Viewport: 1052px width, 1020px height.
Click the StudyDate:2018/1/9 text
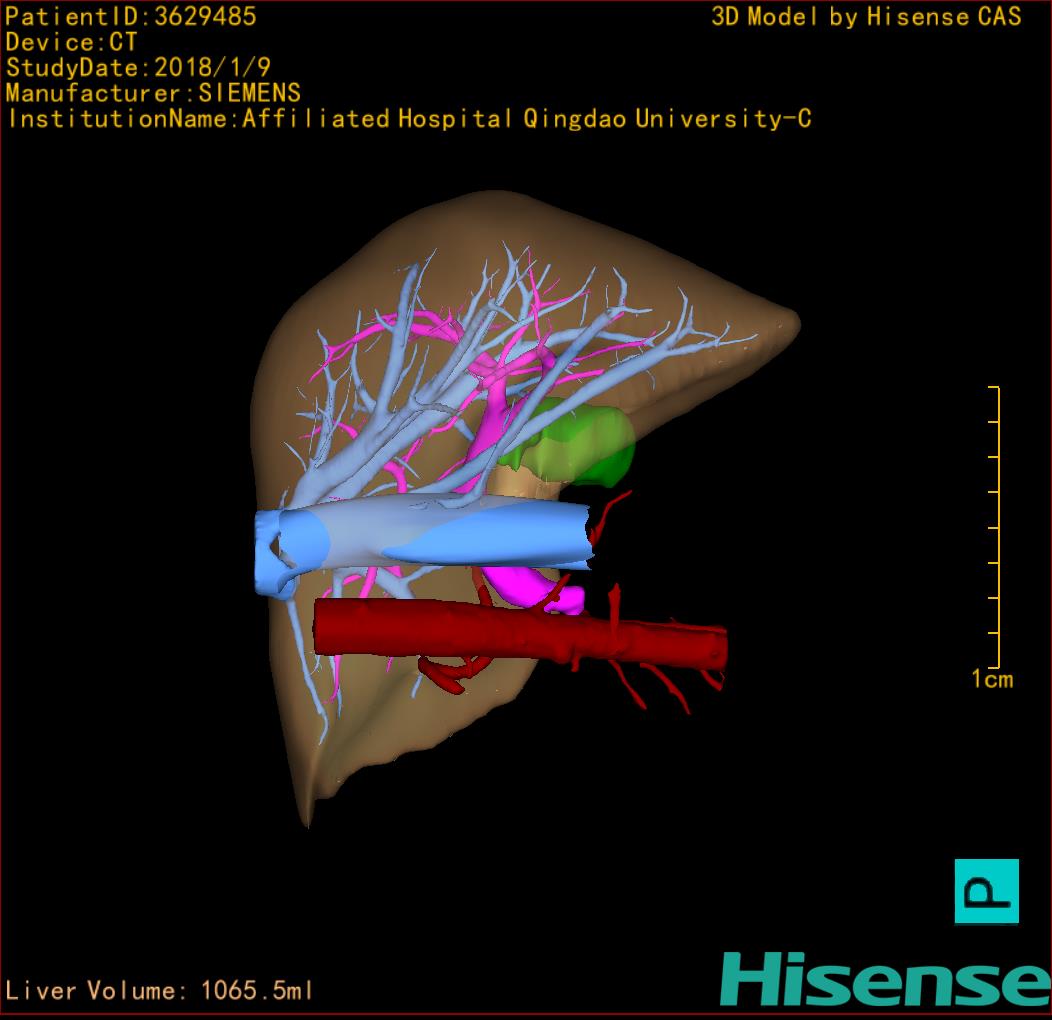[138, 68]
